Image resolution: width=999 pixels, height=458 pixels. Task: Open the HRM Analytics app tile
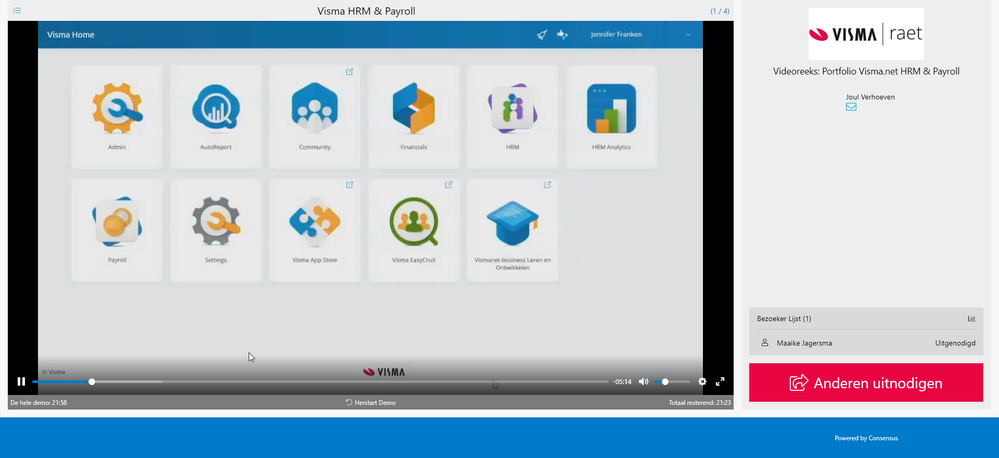pos(612,117)
